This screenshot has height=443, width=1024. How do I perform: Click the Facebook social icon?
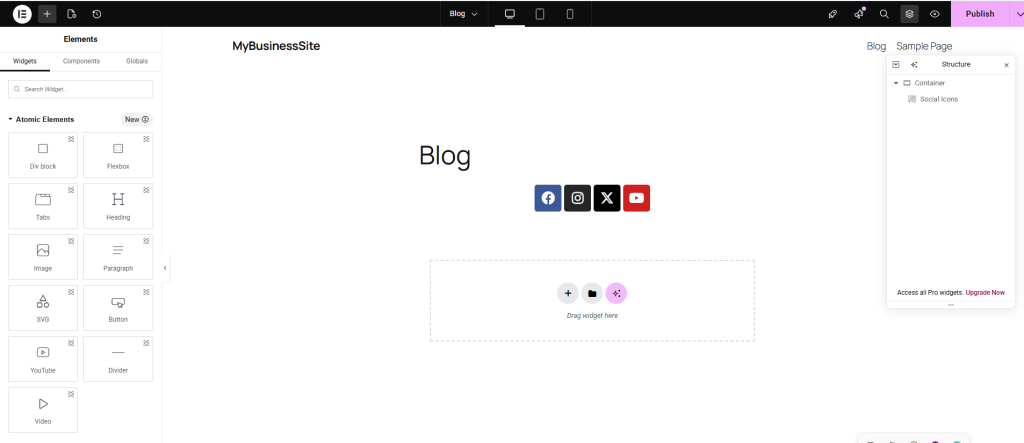pos(548,198)
